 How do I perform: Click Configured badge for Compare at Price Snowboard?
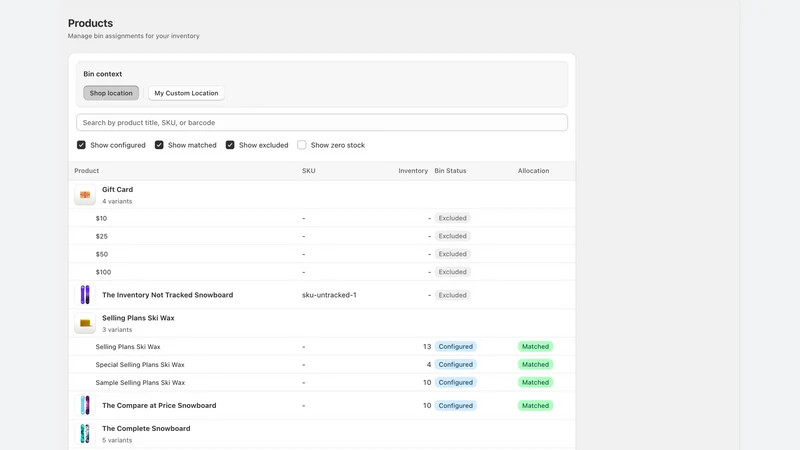pyautogui.click(x=456, y=406)
